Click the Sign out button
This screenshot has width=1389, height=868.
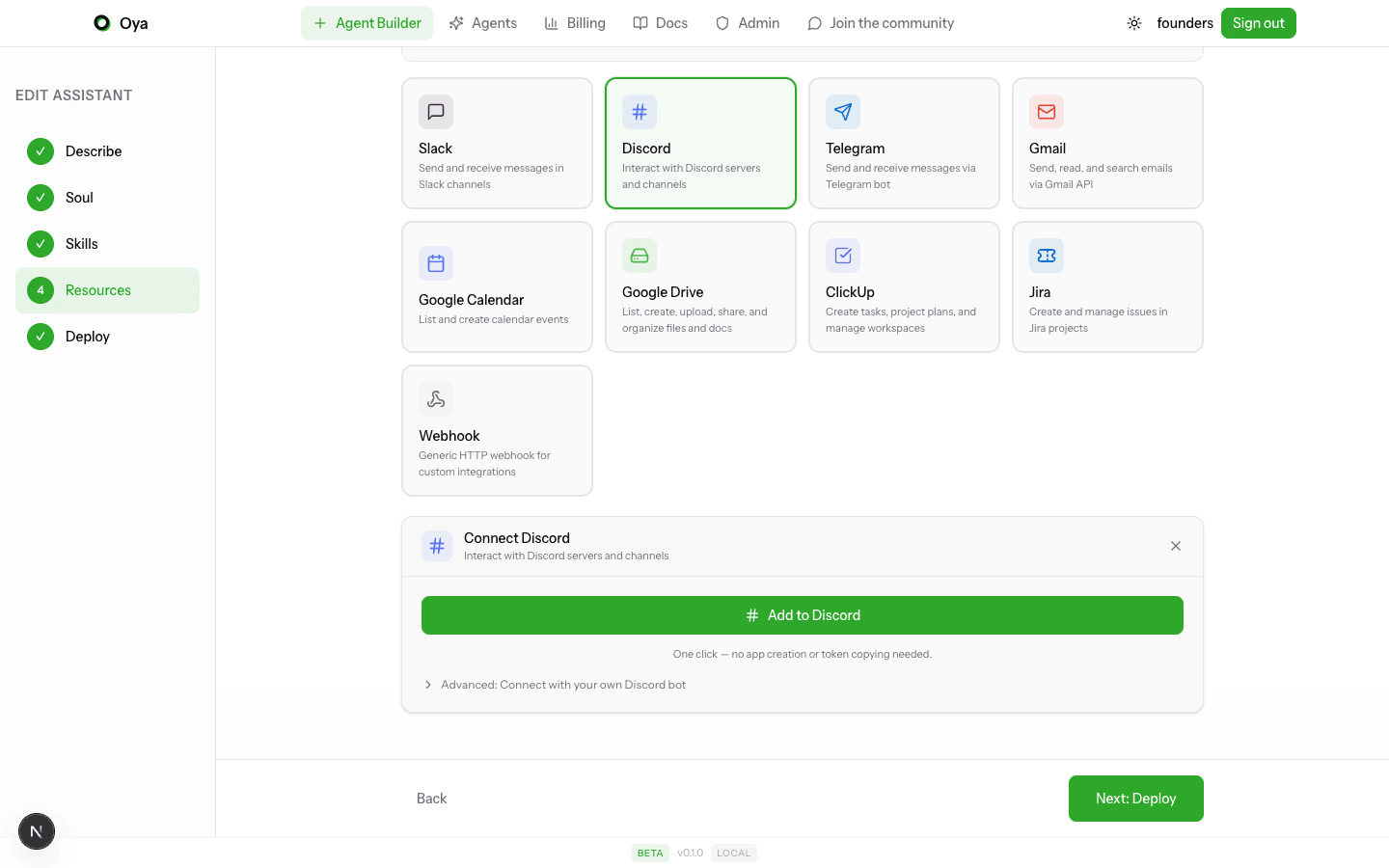tap(1258, 22)
